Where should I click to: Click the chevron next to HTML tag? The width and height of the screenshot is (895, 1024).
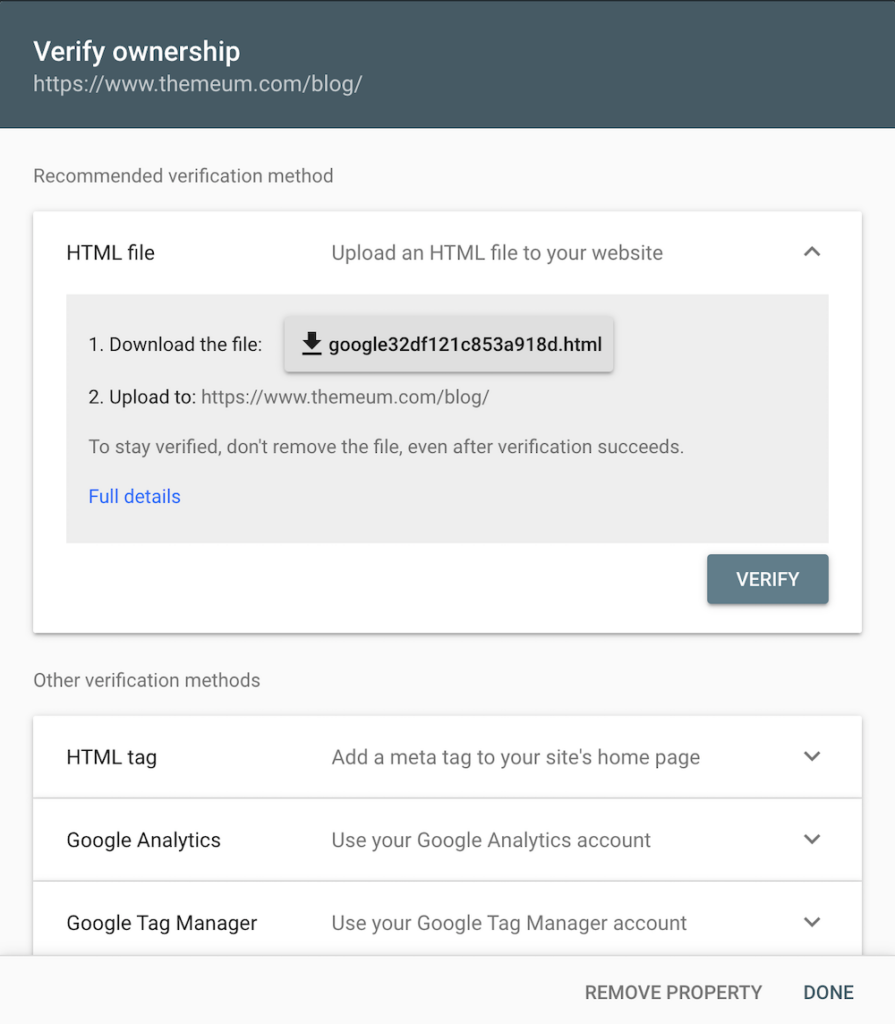pyautogui.click(x=812, y=757)
